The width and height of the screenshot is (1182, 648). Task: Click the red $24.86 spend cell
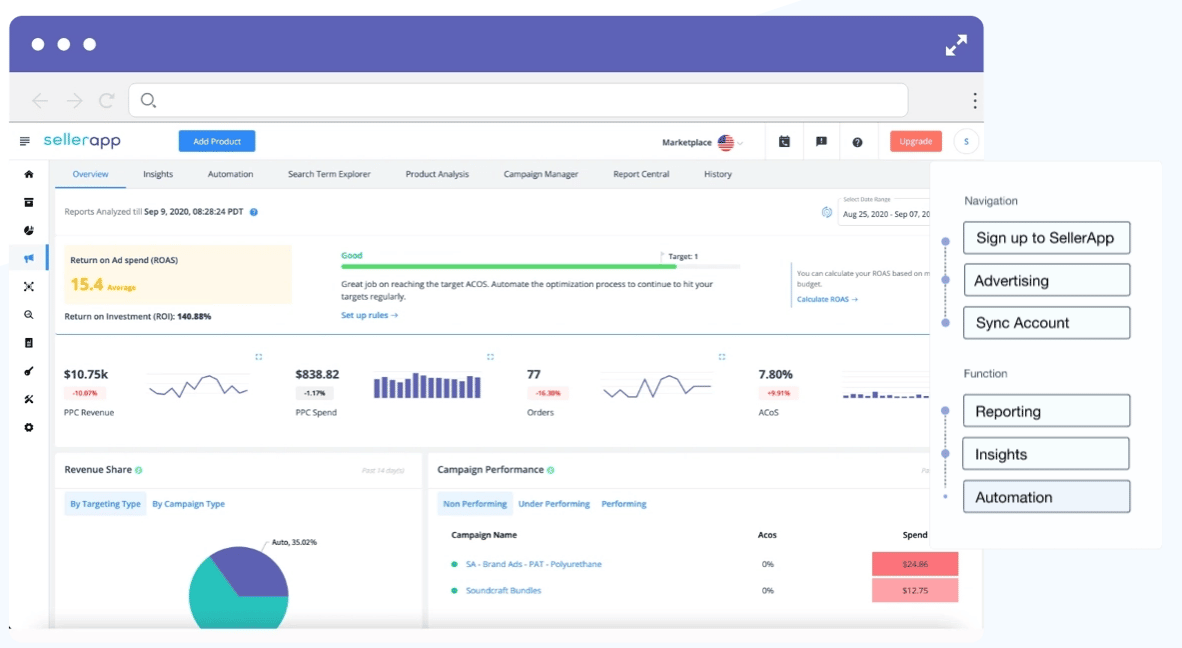[915, 564]
